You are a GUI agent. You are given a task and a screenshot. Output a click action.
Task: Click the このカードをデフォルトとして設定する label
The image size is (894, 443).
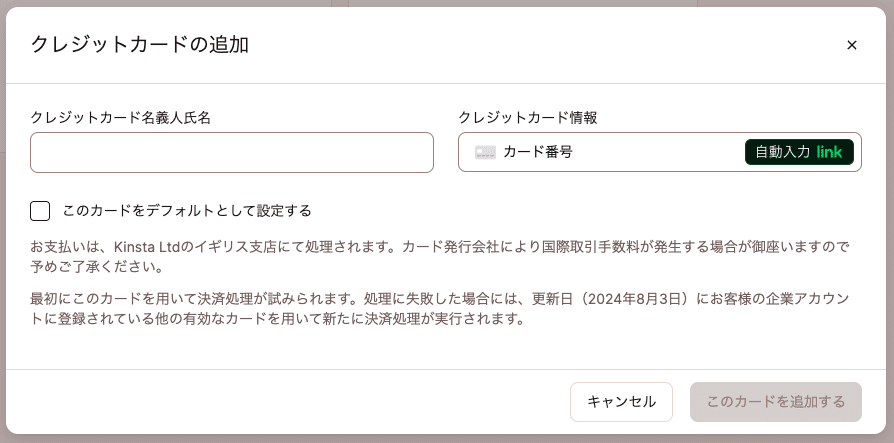click(187, 211)
